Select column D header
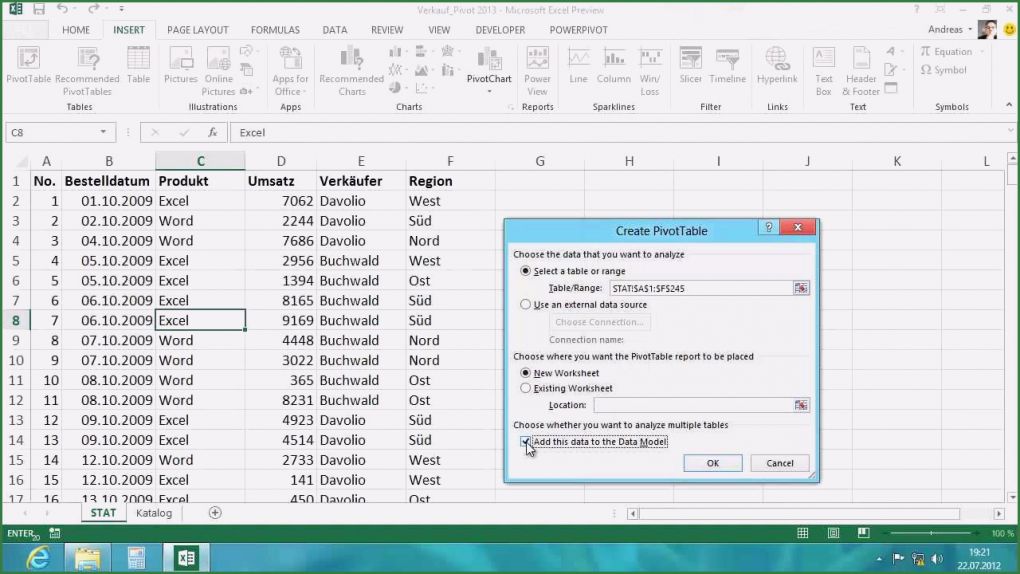 pos(281,161)
